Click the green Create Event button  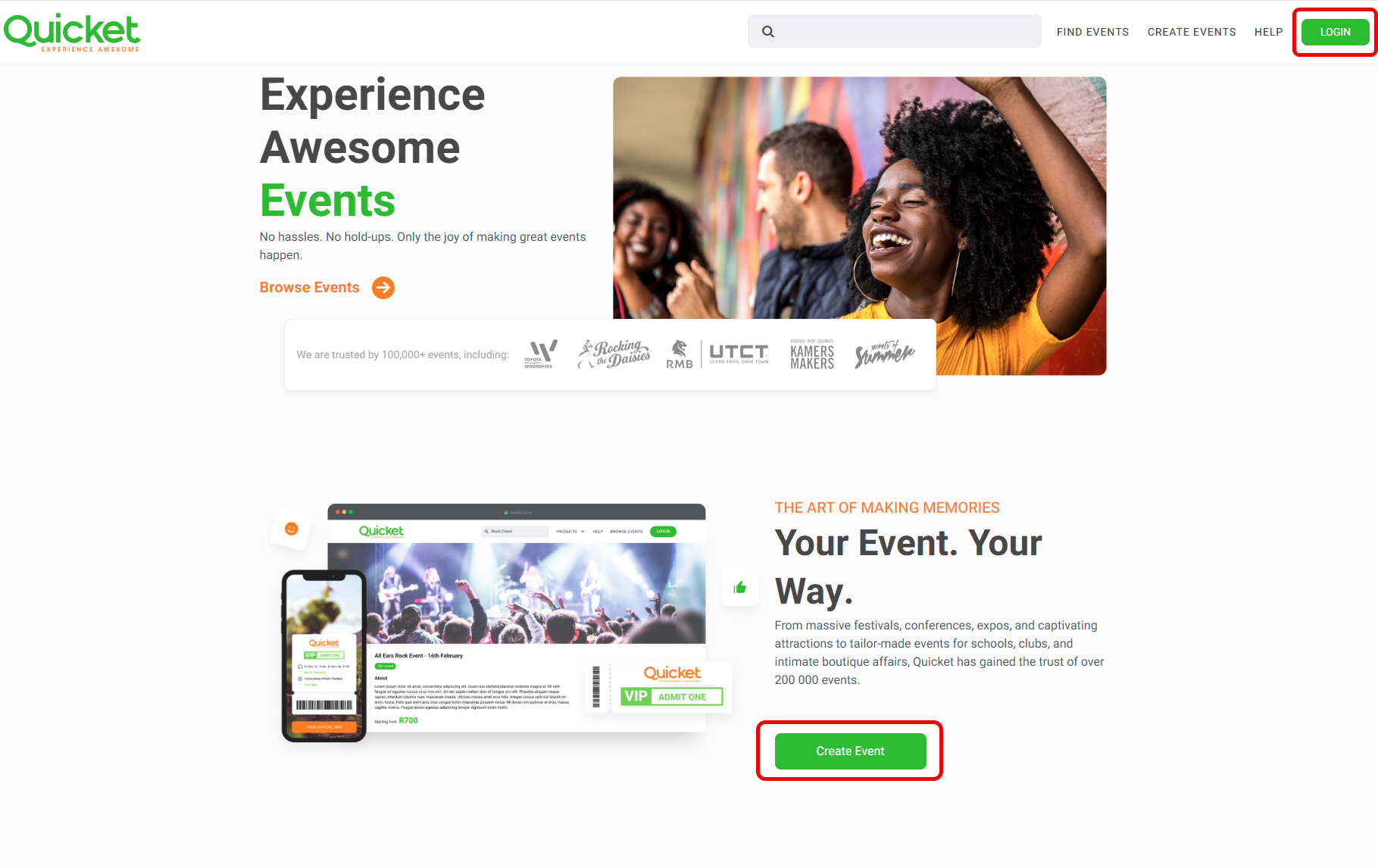850,751
